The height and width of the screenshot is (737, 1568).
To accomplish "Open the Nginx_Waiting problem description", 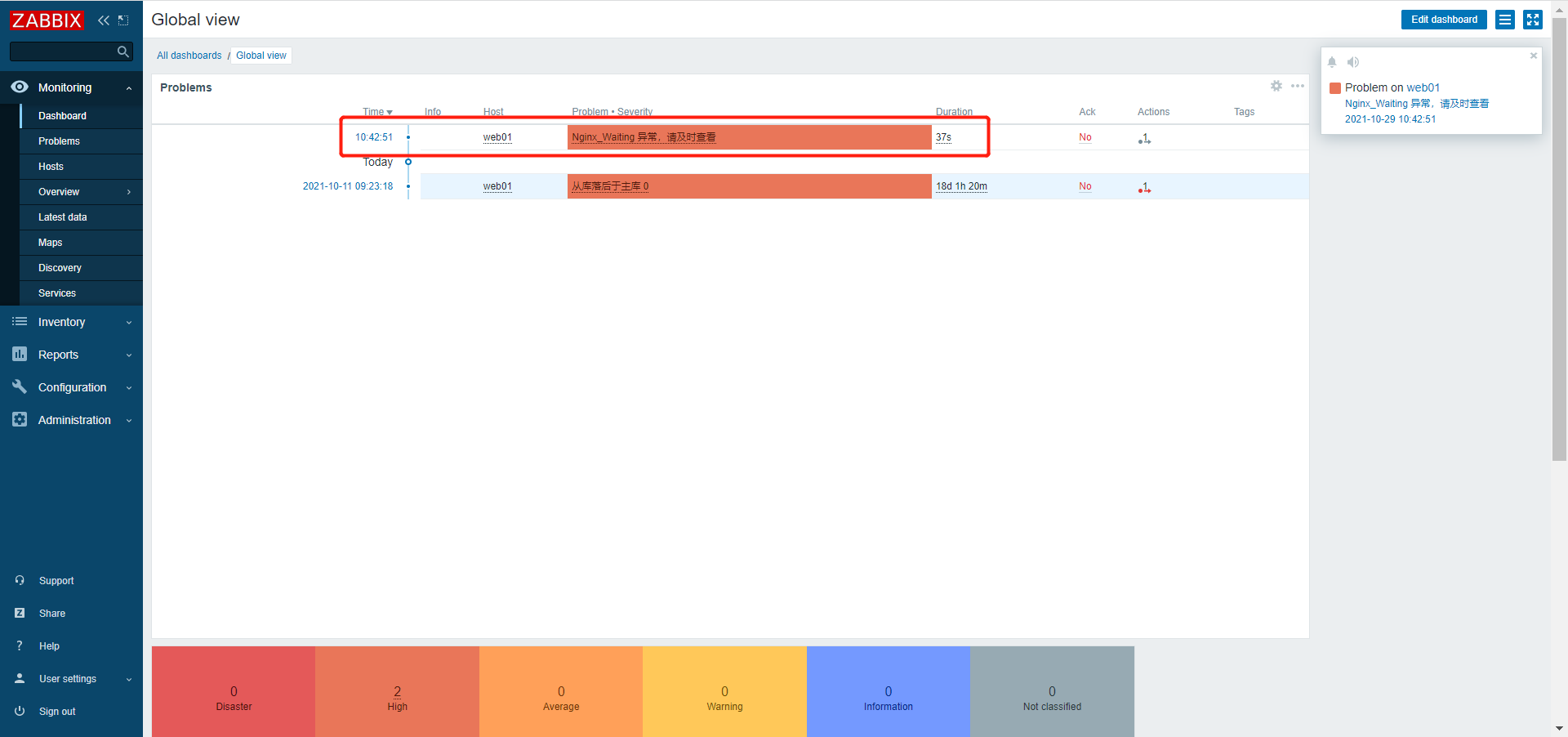I will point(644,137).
